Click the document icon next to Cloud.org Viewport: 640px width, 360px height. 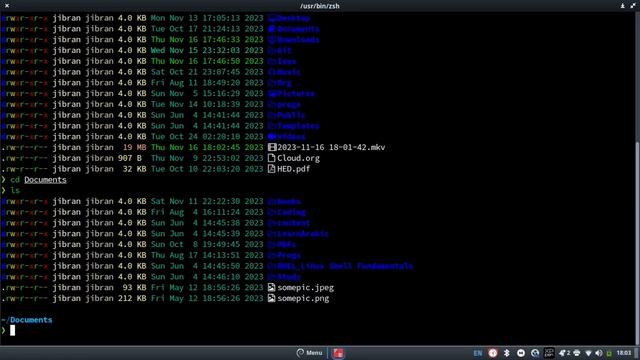(271, 158)
